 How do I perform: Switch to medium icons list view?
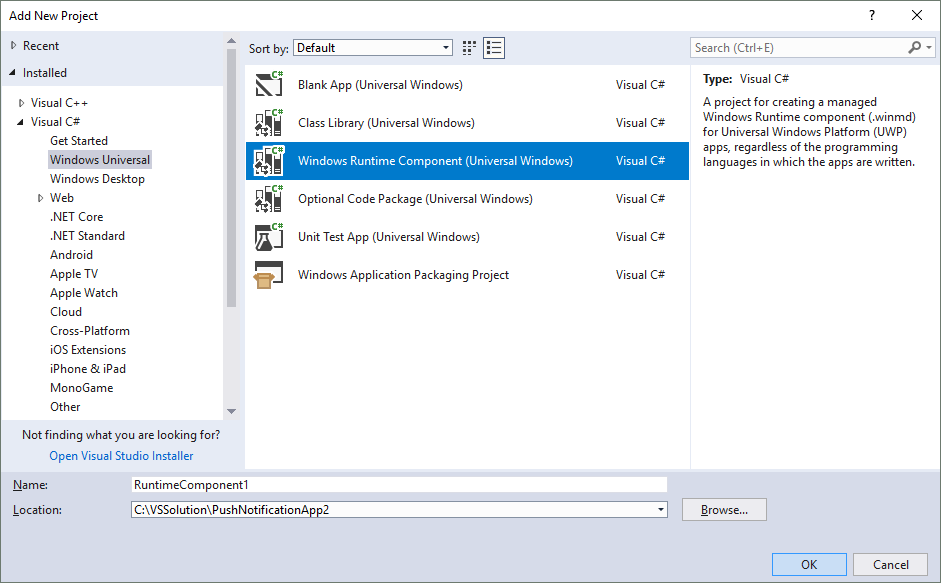click(494, 48)
